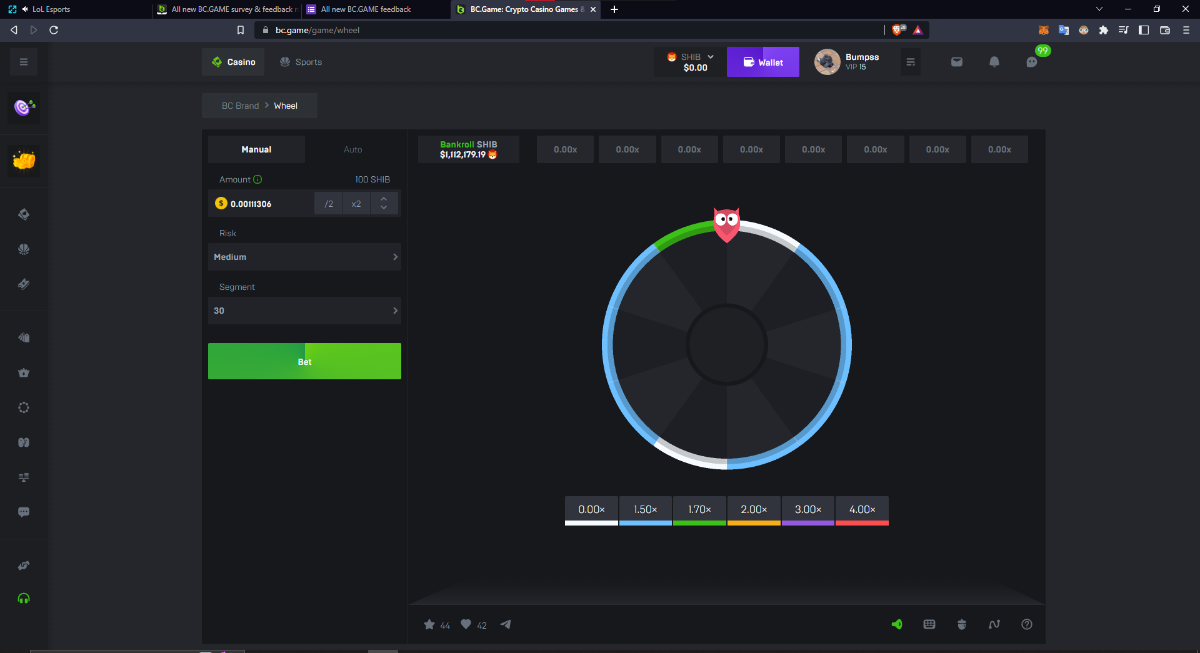Click the live stats graph icon
This screenshot has width=1200, height=653.
point(994,625)
